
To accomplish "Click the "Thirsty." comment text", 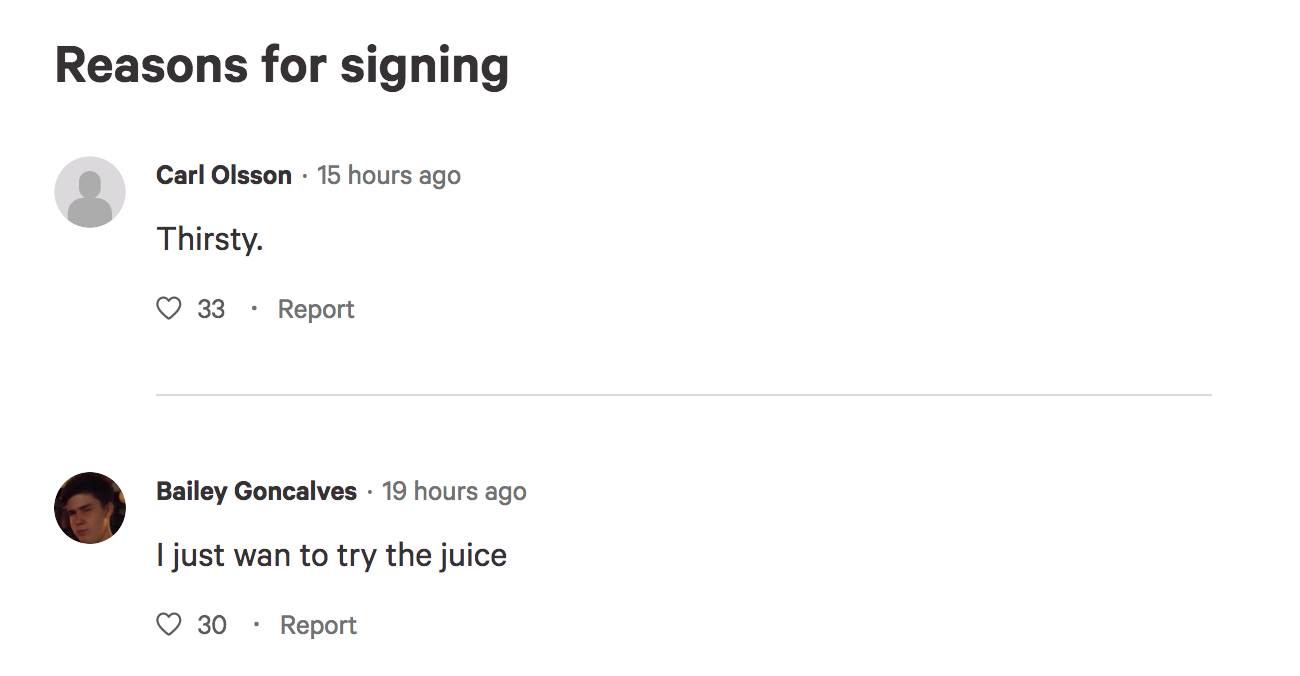I will tap(210, 239).
